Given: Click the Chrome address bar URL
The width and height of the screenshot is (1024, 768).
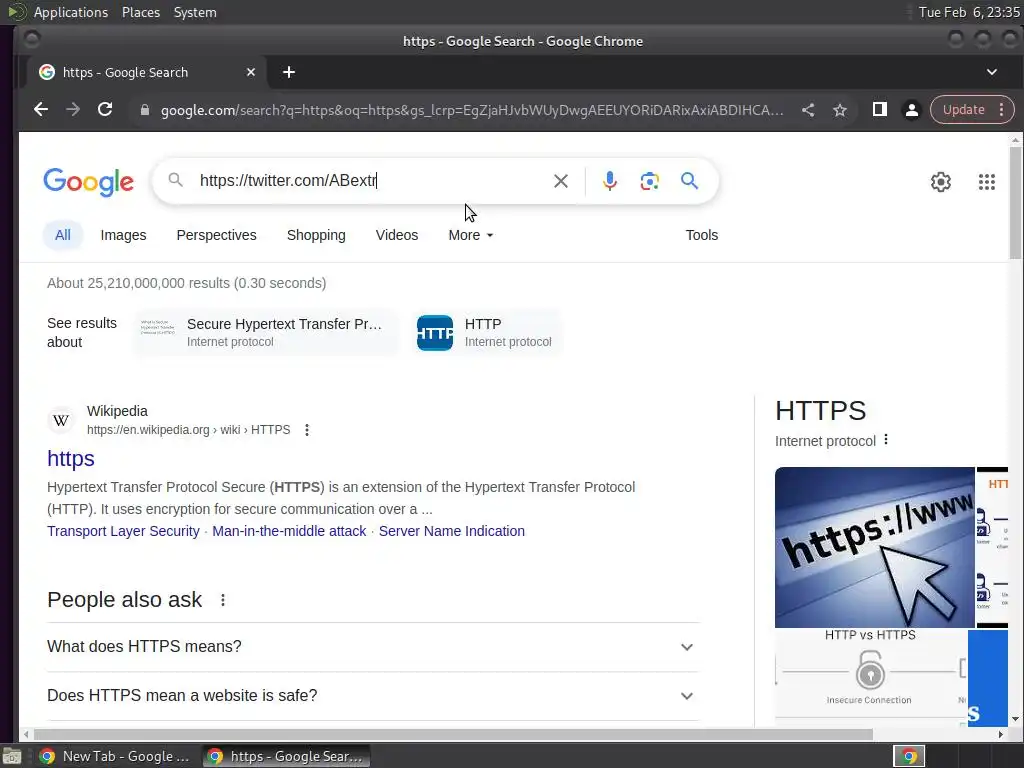Looking at the screenshot, I should [x=472, y=110].
